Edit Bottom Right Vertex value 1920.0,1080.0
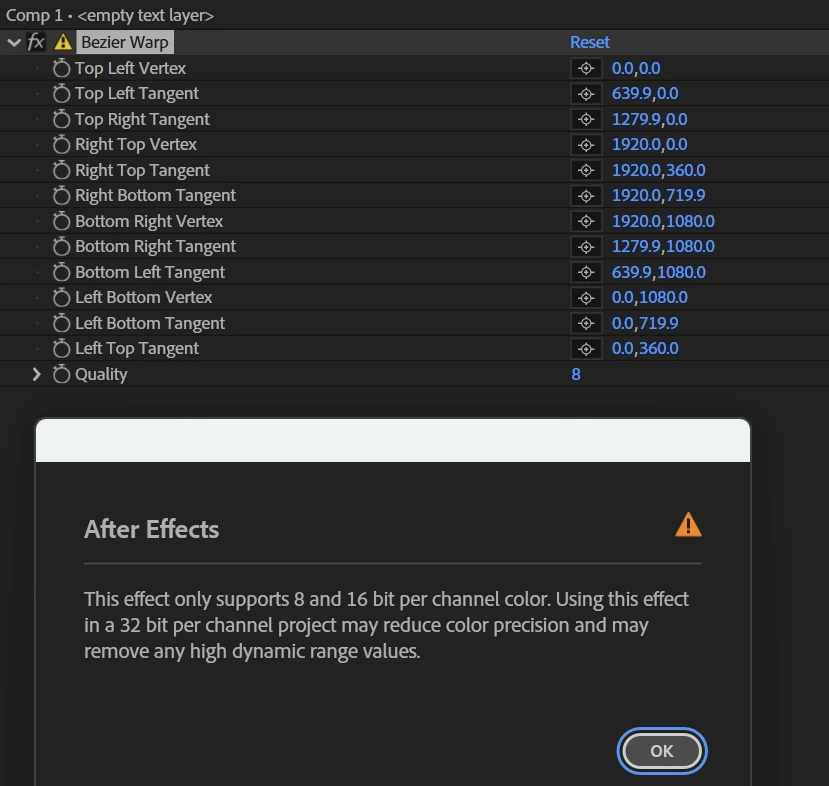Image resolution: width=829 pixels, height=786 pixels. pos(663,221)
